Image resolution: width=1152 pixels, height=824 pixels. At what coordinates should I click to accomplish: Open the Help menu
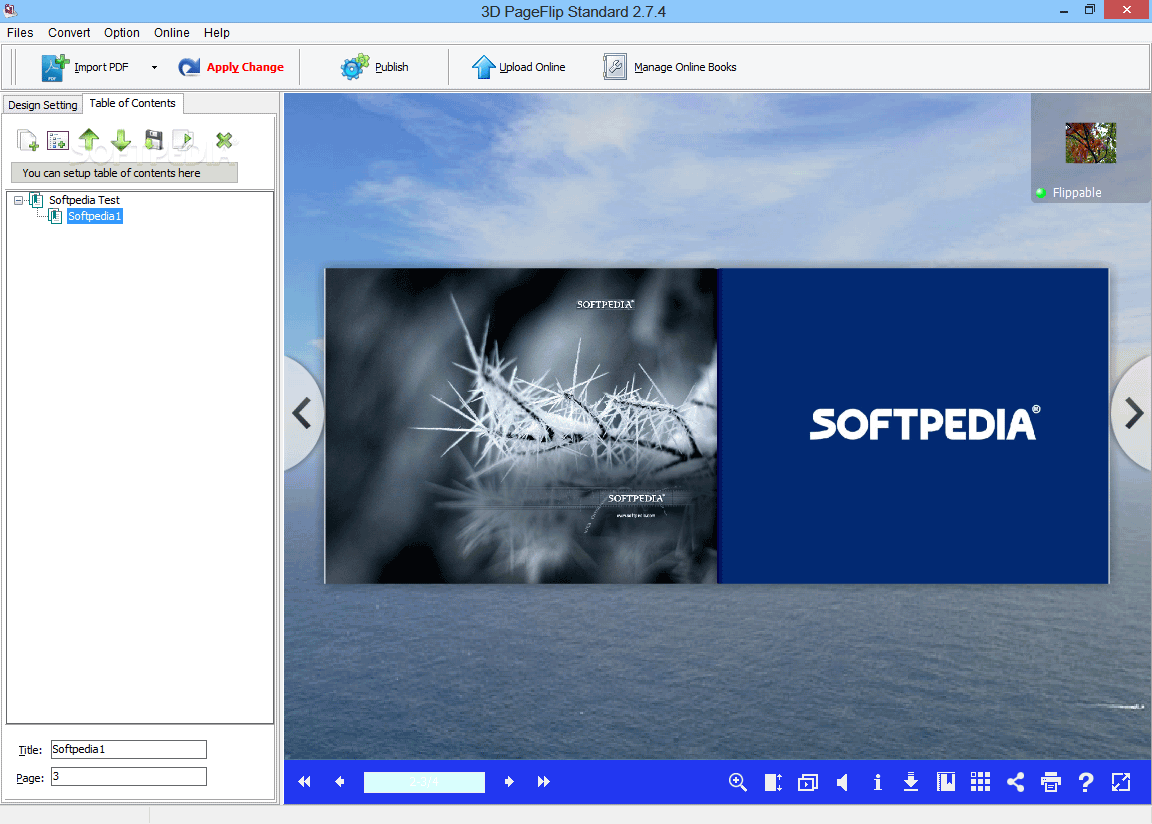pos(217,32)
